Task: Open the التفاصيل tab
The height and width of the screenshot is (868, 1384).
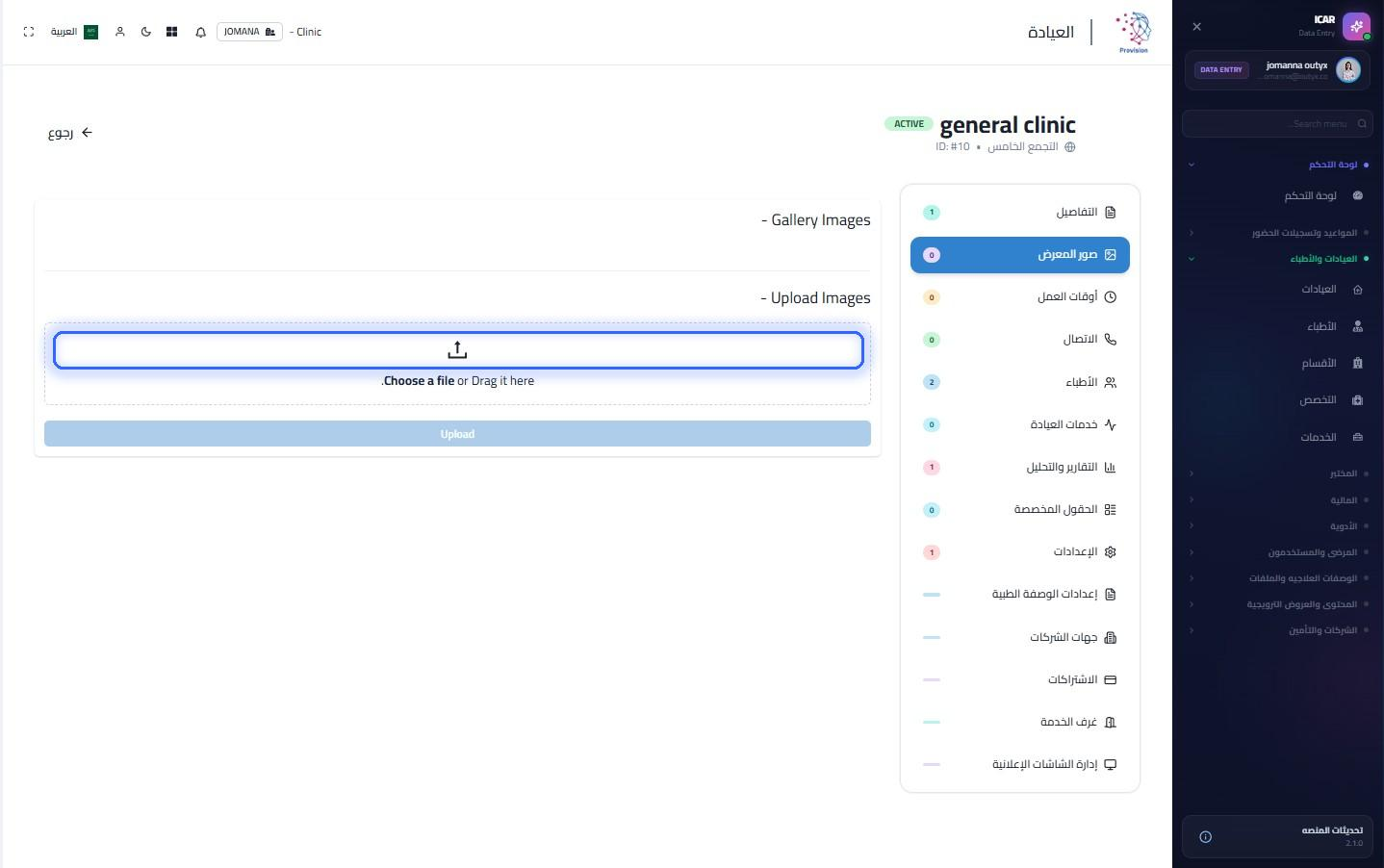Action: 1020,213
